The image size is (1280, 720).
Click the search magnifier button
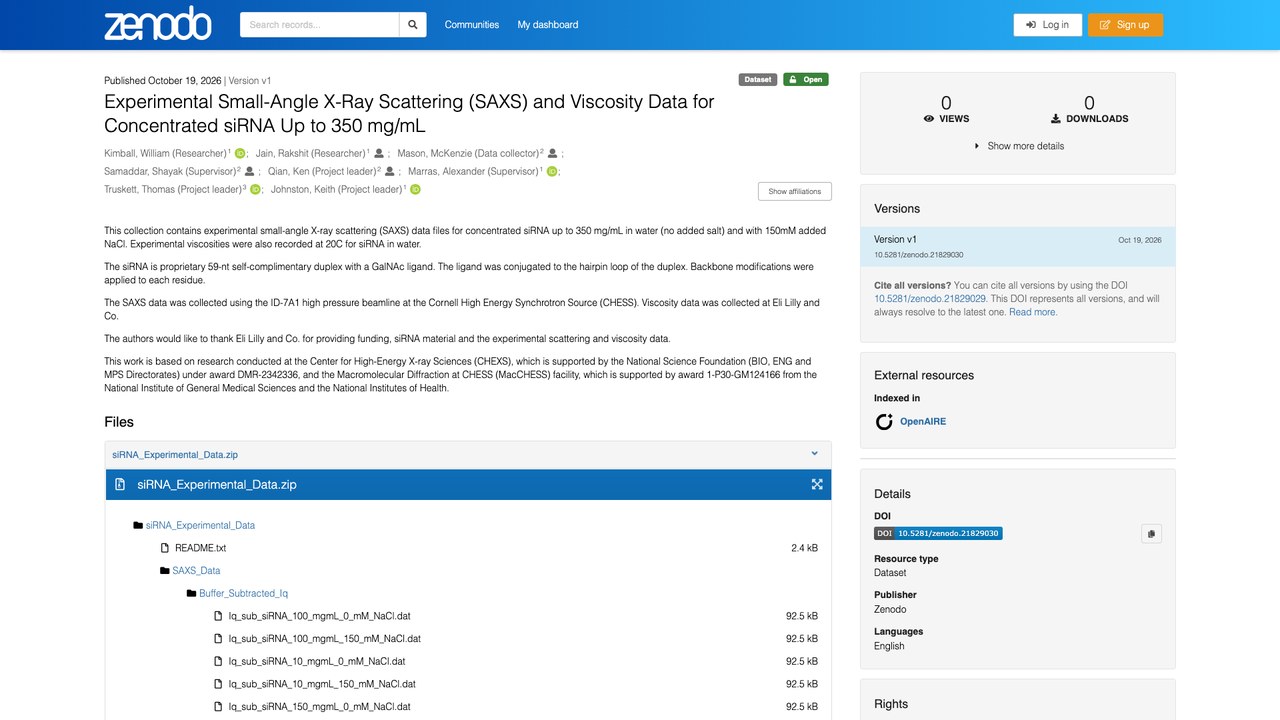pyautogui.click(x=413, y=25)
